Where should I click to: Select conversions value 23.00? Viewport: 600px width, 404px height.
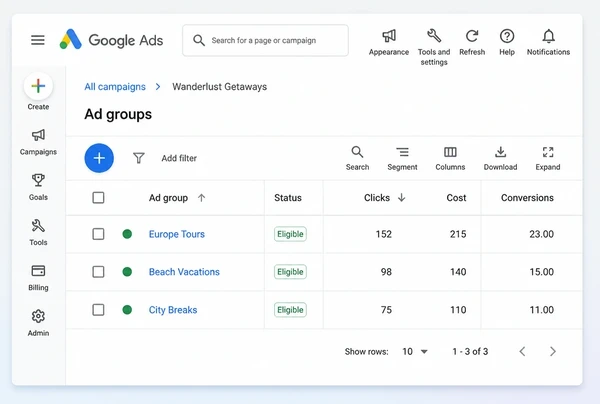click(541, 234)
